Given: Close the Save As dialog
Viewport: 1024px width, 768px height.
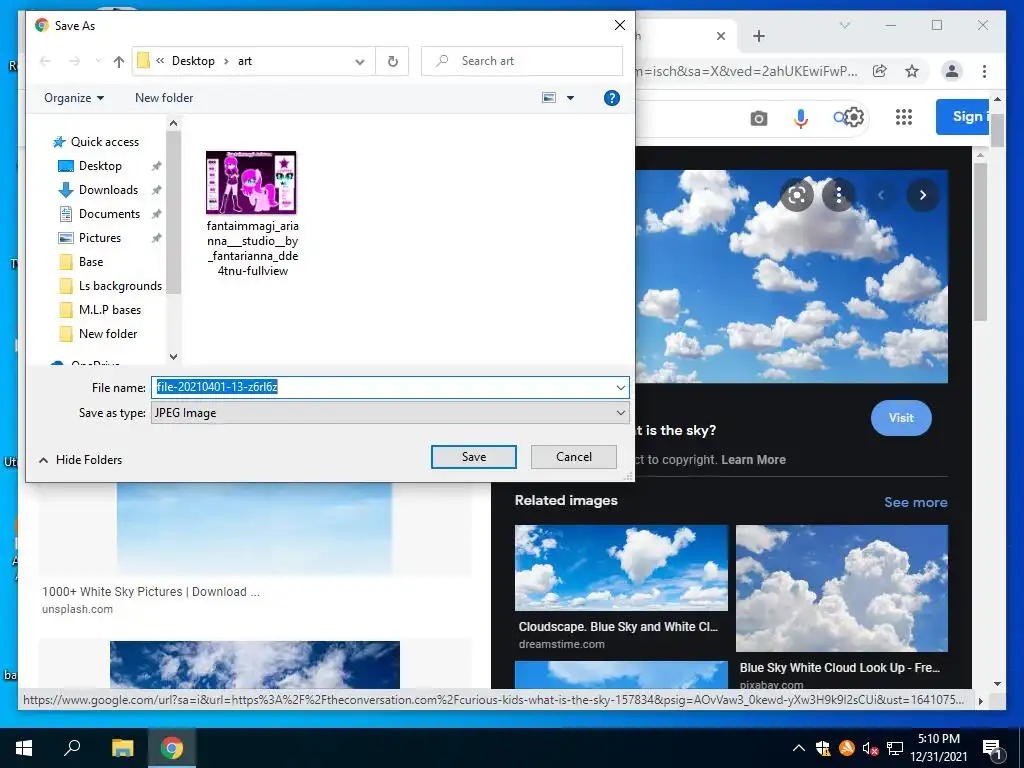Looking at the screenshot, I should click(620, 25).
